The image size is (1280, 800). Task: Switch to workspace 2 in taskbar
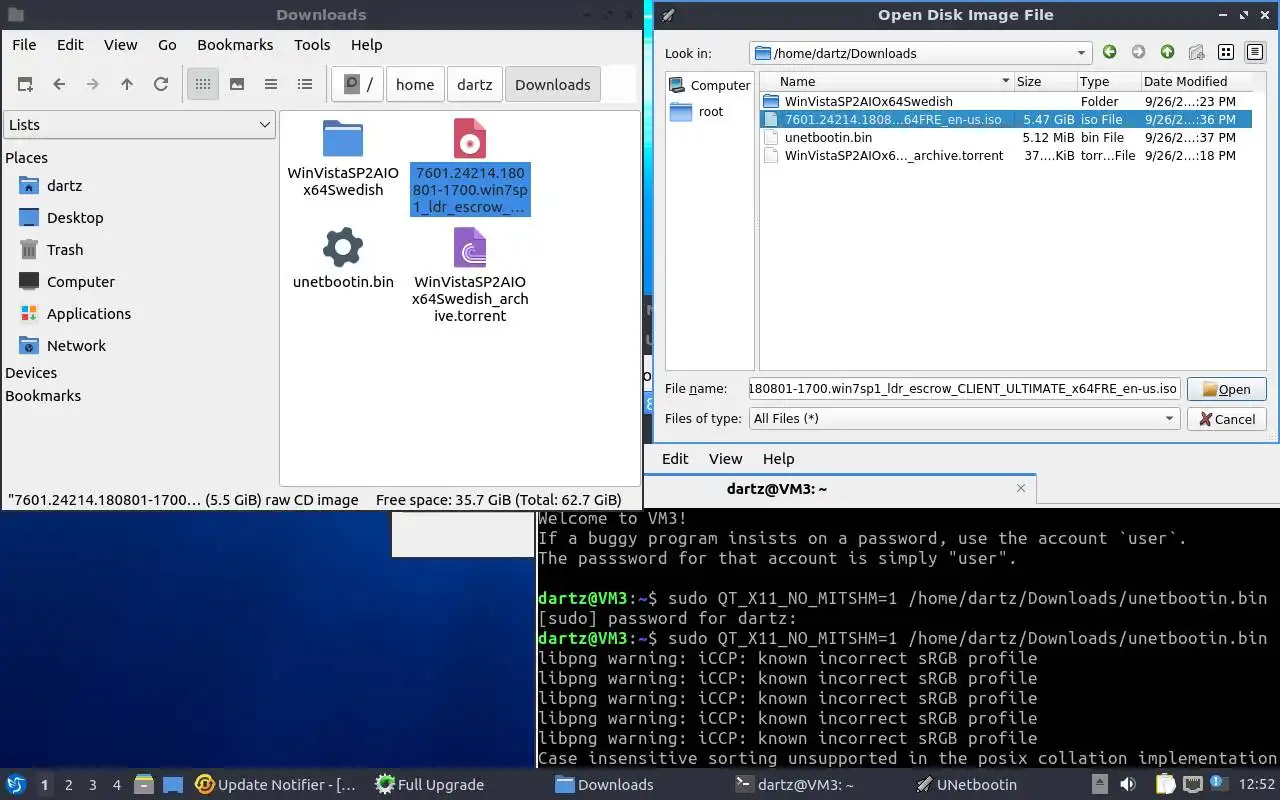coord(69,786)
